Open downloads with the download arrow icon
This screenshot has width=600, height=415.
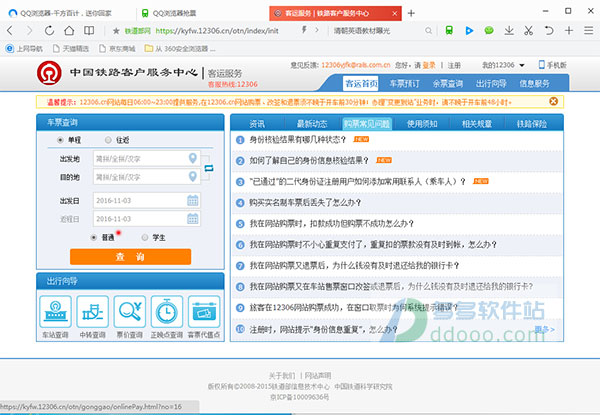[509, 31]
